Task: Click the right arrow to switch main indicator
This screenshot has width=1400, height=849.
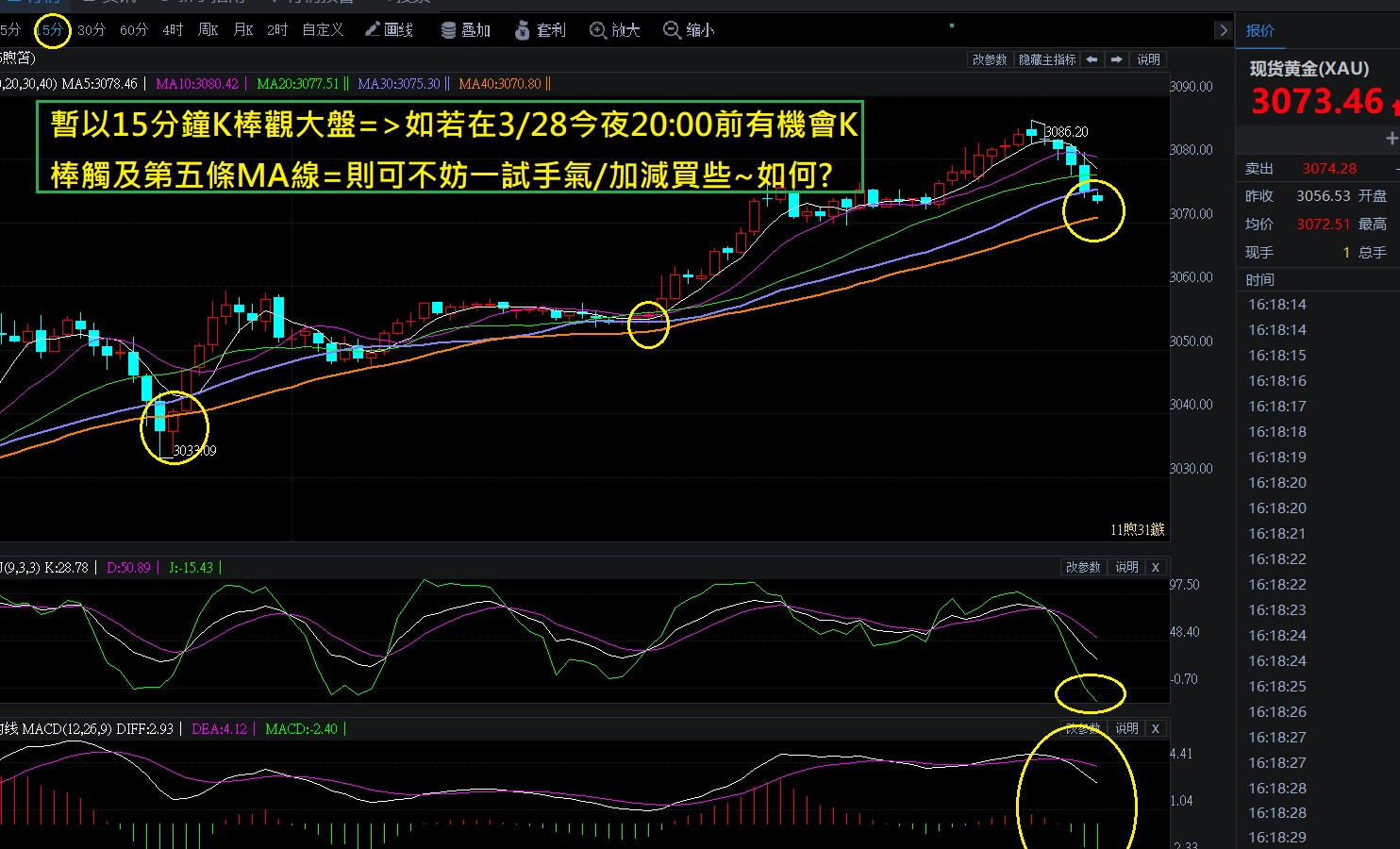Action: coord(1115,58)
